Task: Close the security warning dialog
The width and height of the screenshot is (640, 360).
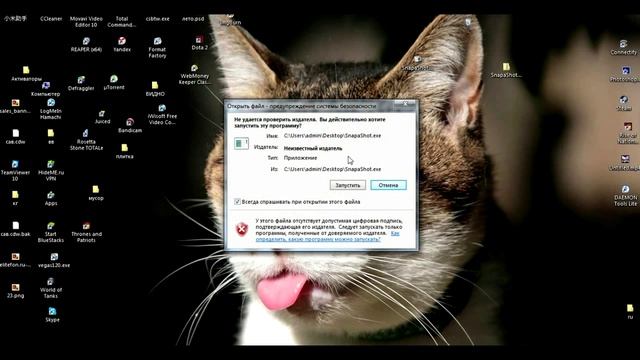Action: [x=405, y=104]
